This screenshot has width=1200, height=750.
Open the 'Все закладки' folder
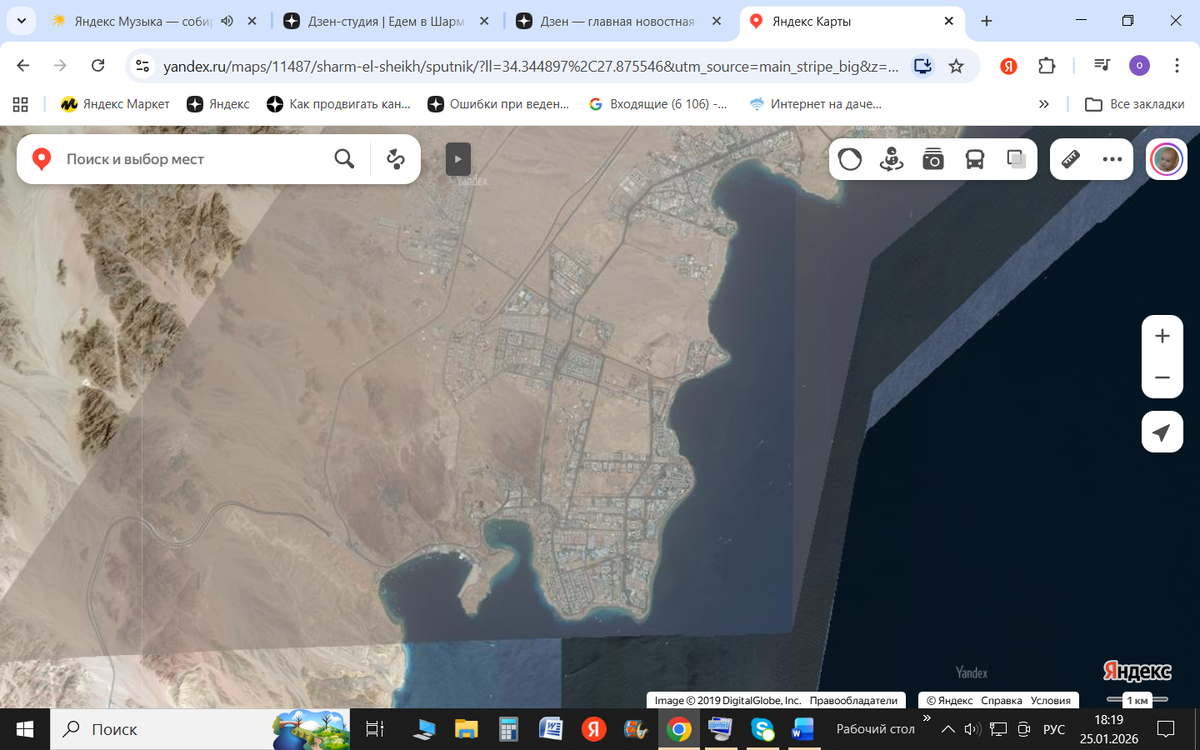pyautogui.click(x=1135, y=104)
